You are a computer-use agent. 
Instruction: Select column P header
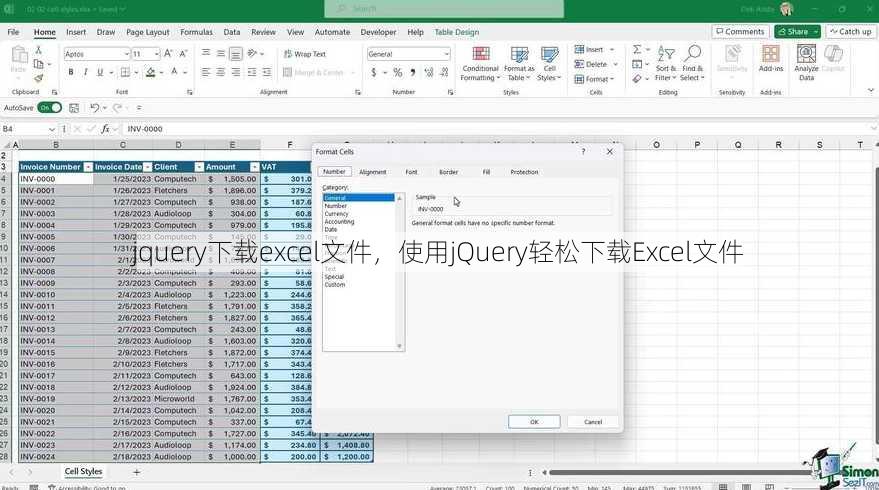[x=697, y=145]
